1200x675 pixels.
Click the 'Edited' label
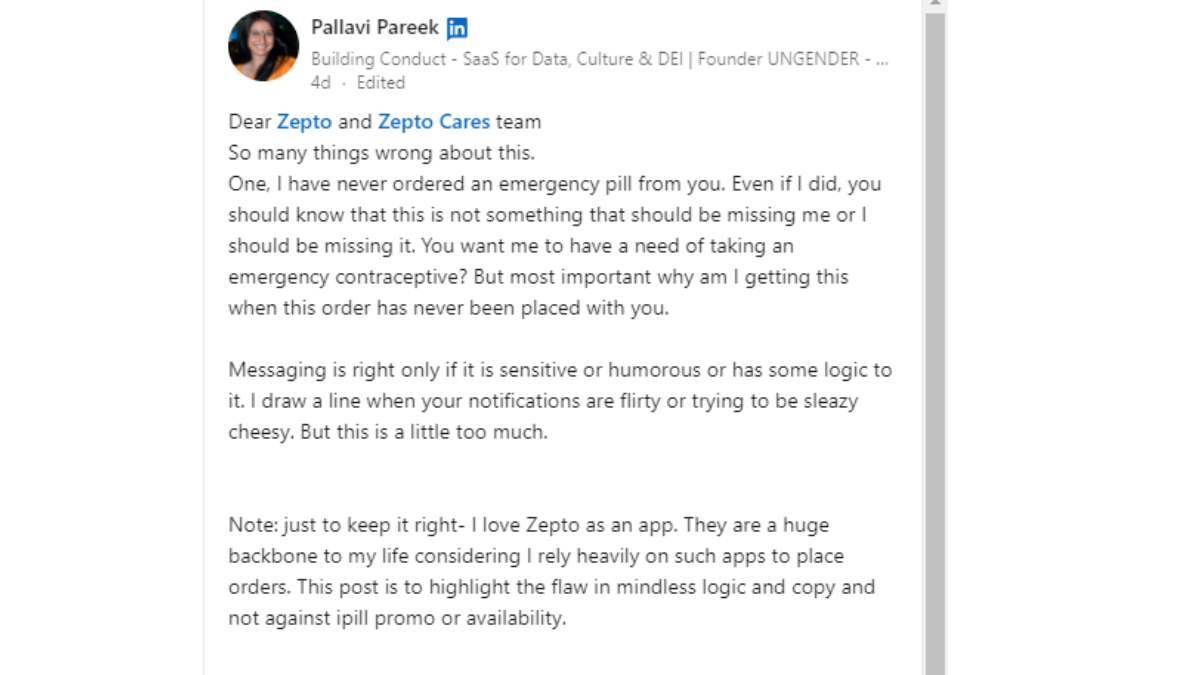click(381, 83)
